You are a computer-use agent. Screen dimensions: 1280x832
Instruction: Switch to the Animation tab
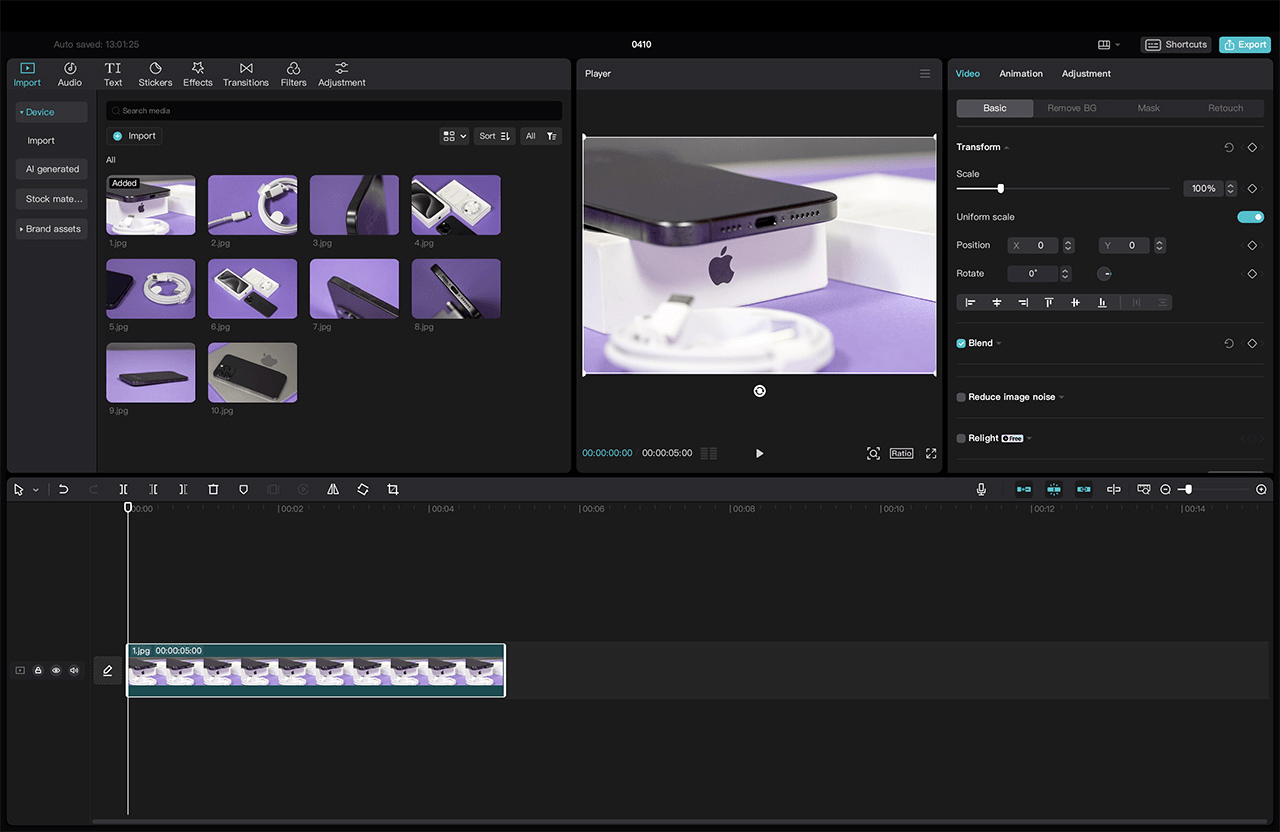pos(1021,74)
